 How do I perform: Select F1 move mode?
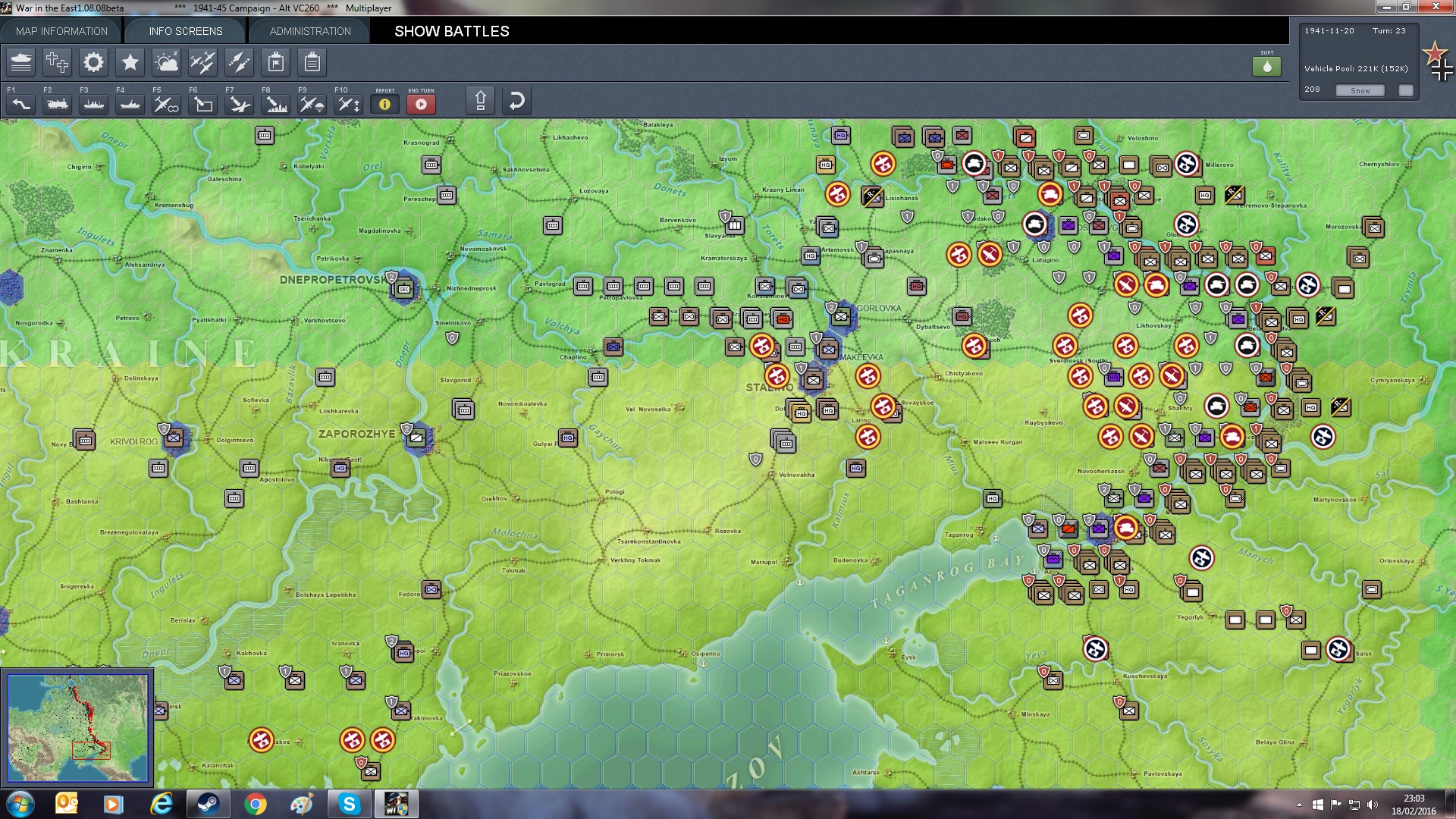click(x=20, y=103)
